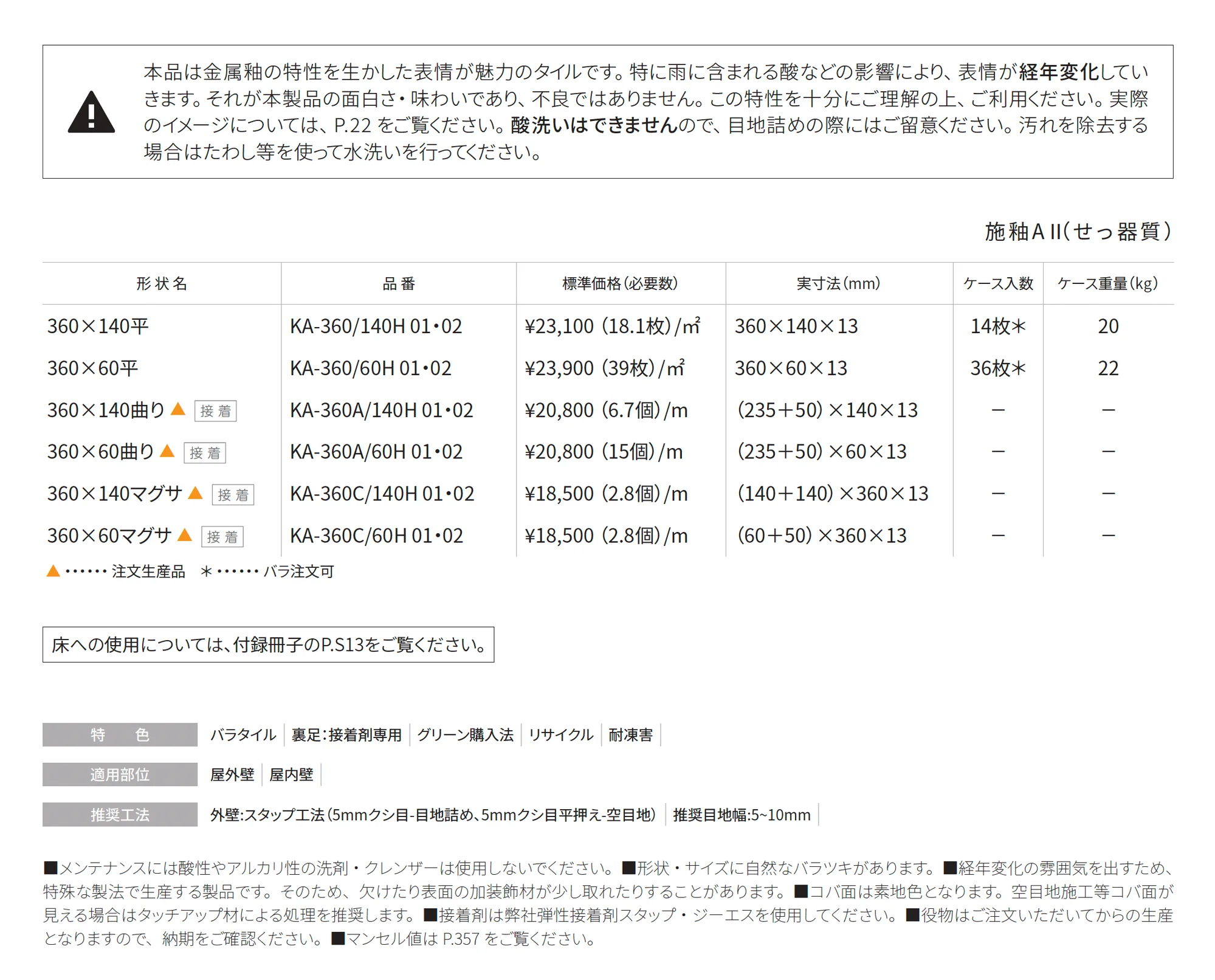
Task: Click orange triangle beside 360×60曲り
Action: [x=167, y=451]
